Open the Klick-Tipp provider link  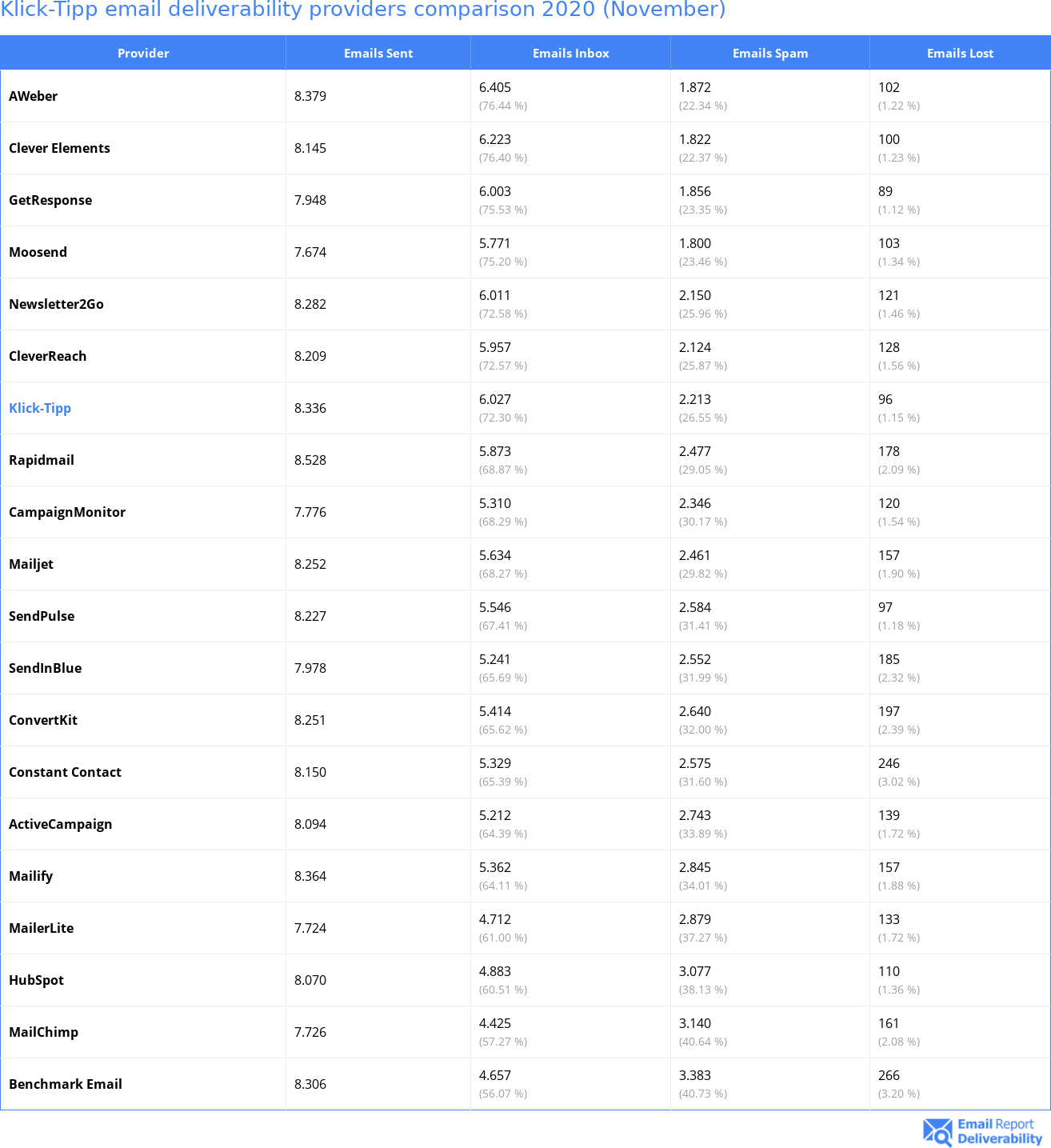[40, 408]
